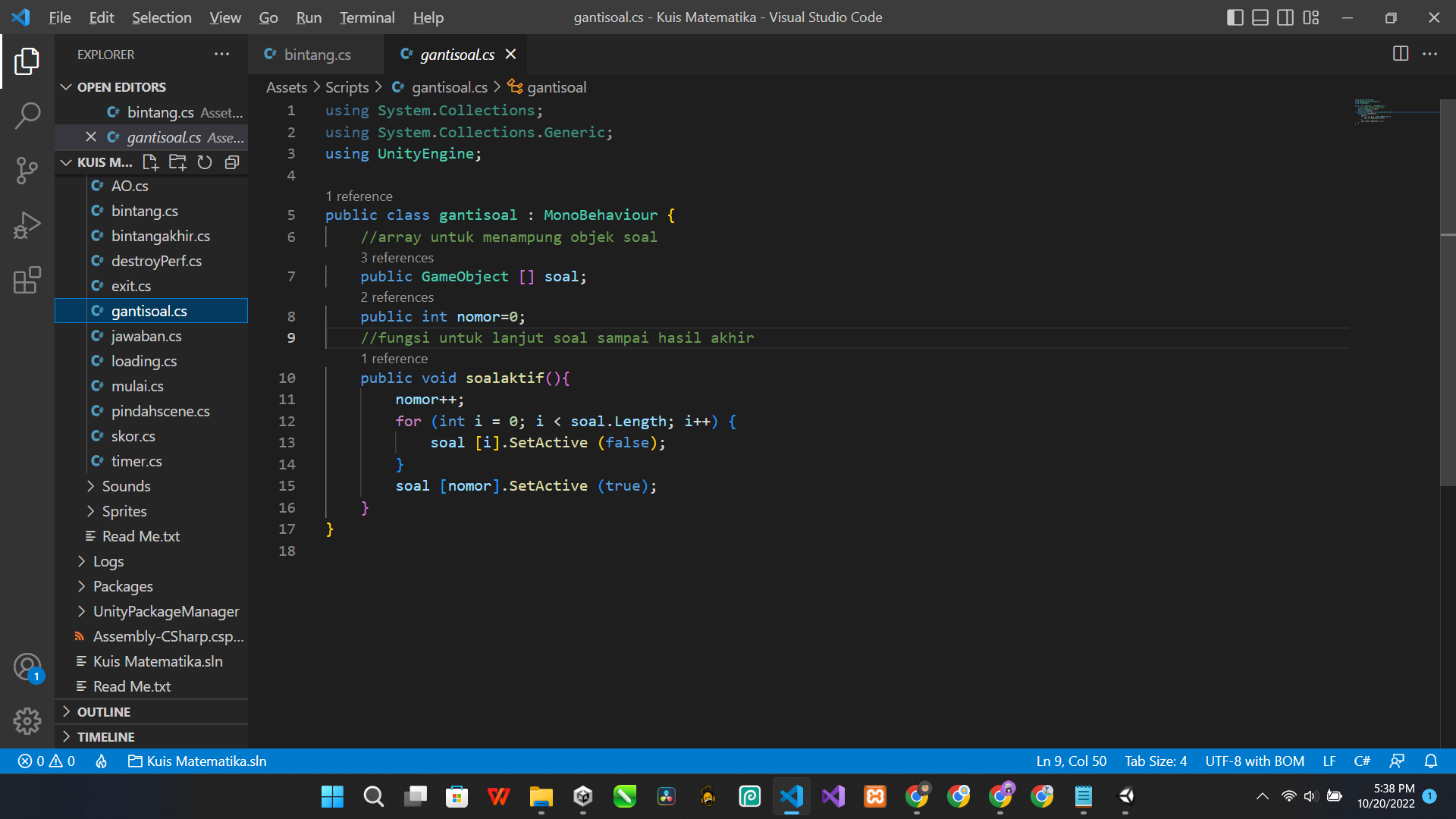Click the Refresh Explorer icon
Viewport: 1456px width, 819px height.
205,162
